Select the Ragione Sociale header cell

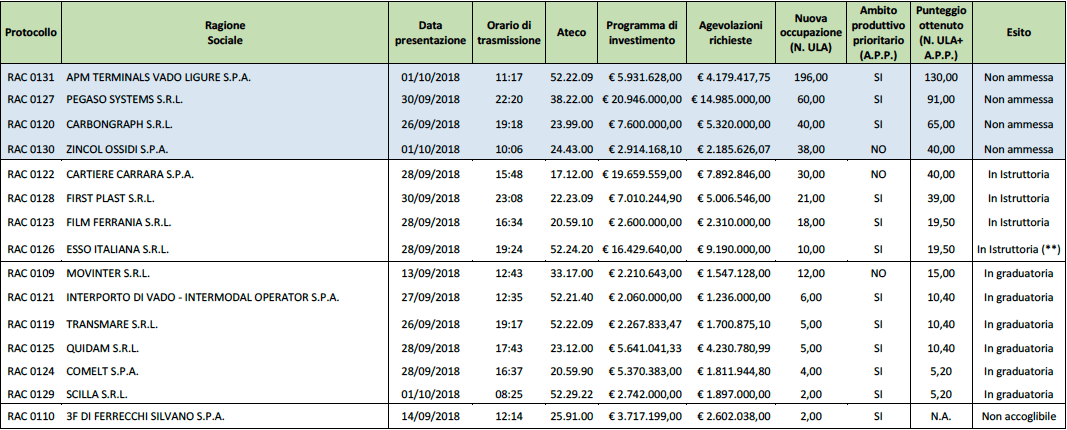pyautogui.click(x=225, y=33)
